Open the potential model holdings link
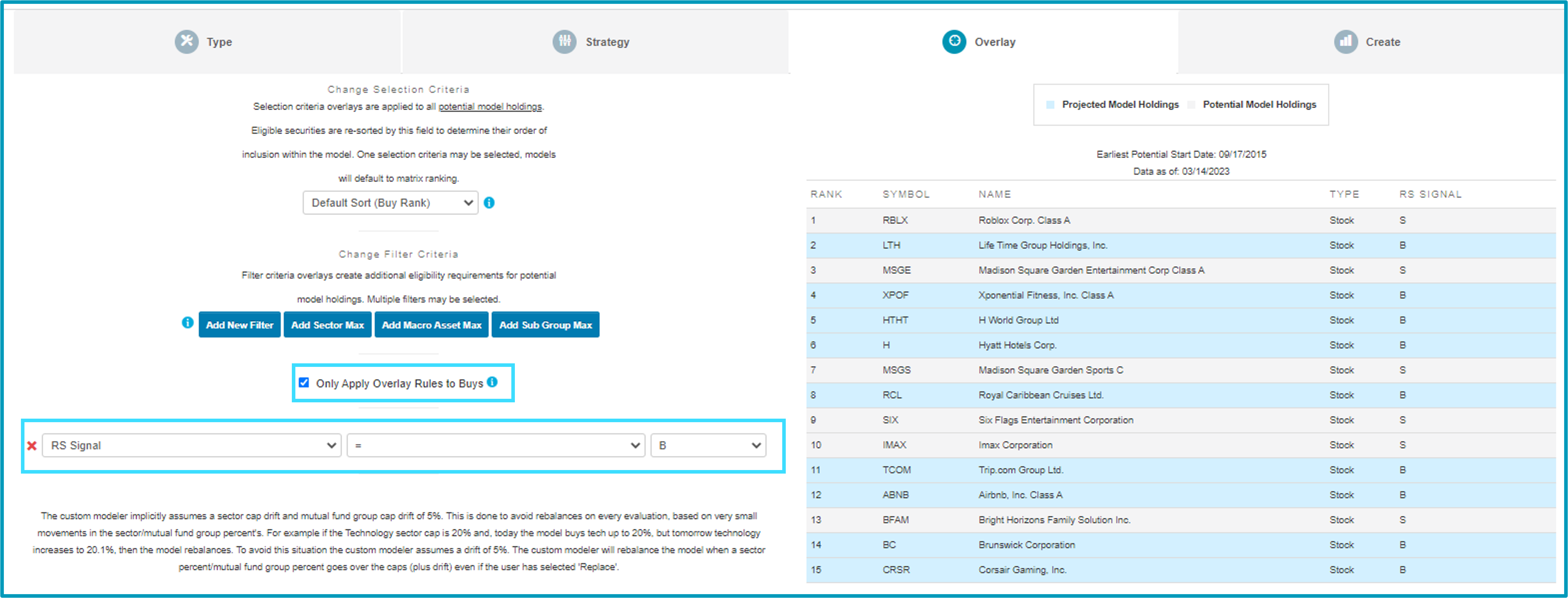This screenshot has height=598, width=1568. coord(490,106)
